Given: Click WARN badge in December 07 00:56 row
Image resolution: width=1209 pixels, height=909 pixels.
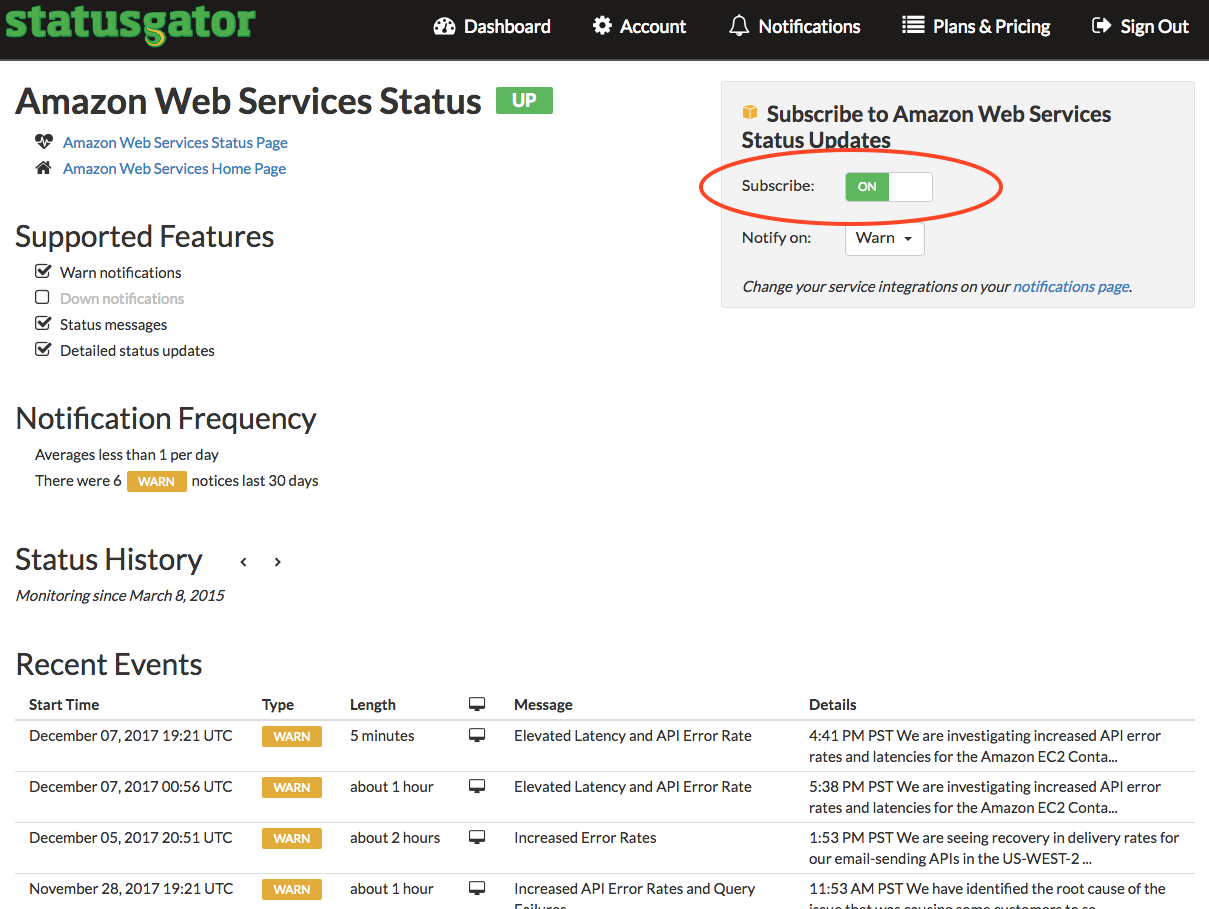Looking at the screenshot, I should (x=291, y=787).
